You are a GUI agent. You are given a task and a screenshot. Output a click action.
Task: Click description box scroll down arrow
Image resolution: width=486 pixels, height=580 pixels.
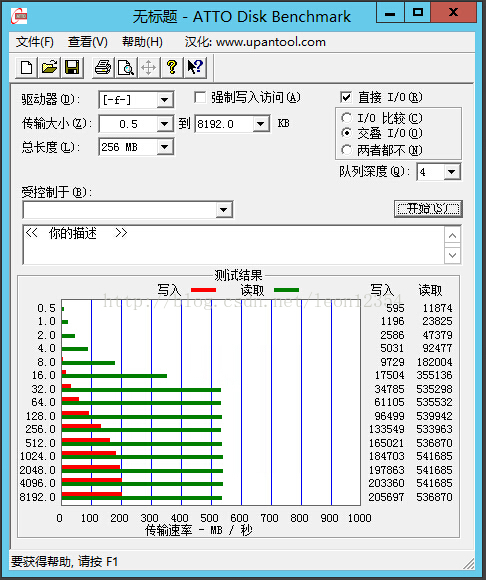click(452, 255)
